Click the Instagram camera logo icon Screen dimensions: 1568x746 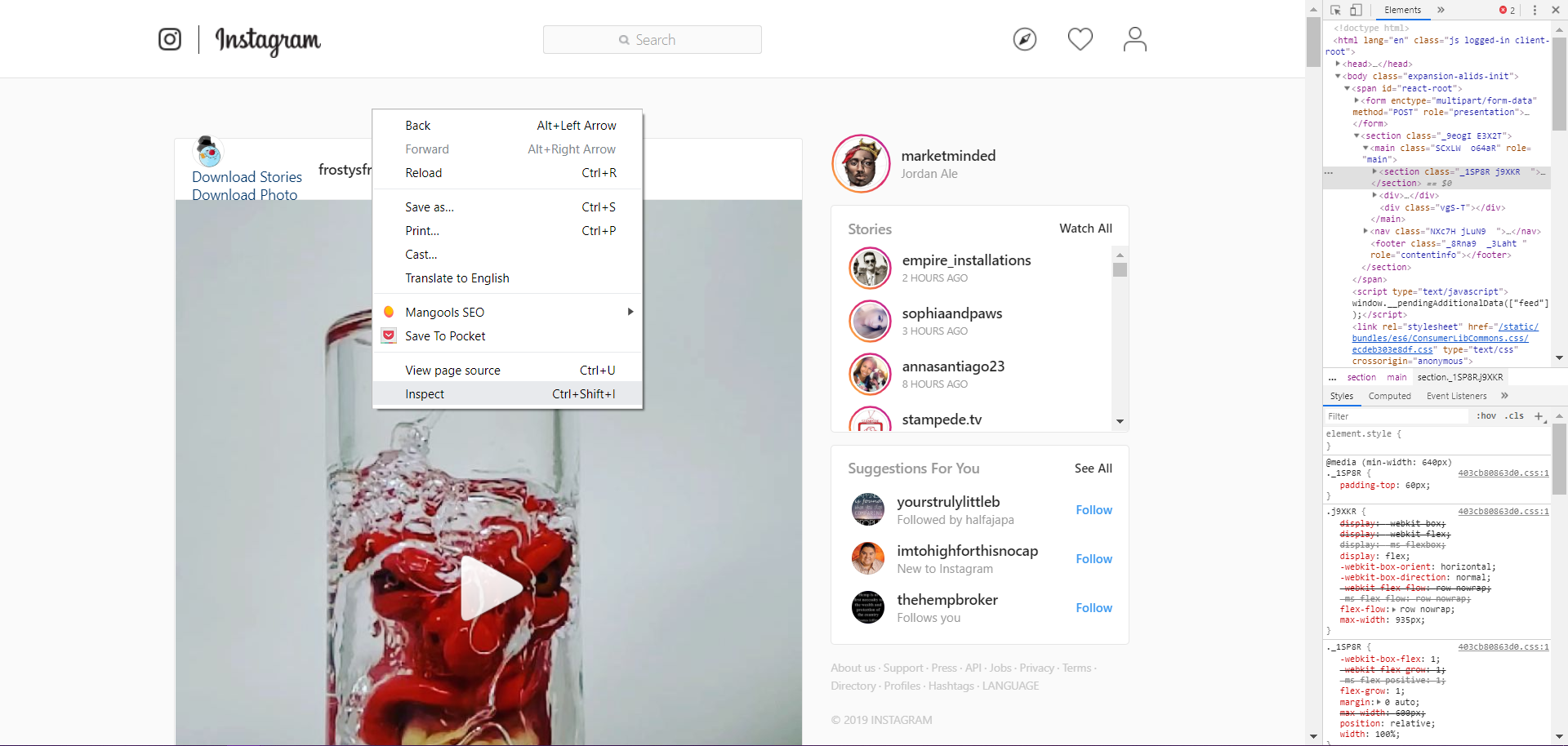(170, 39)
